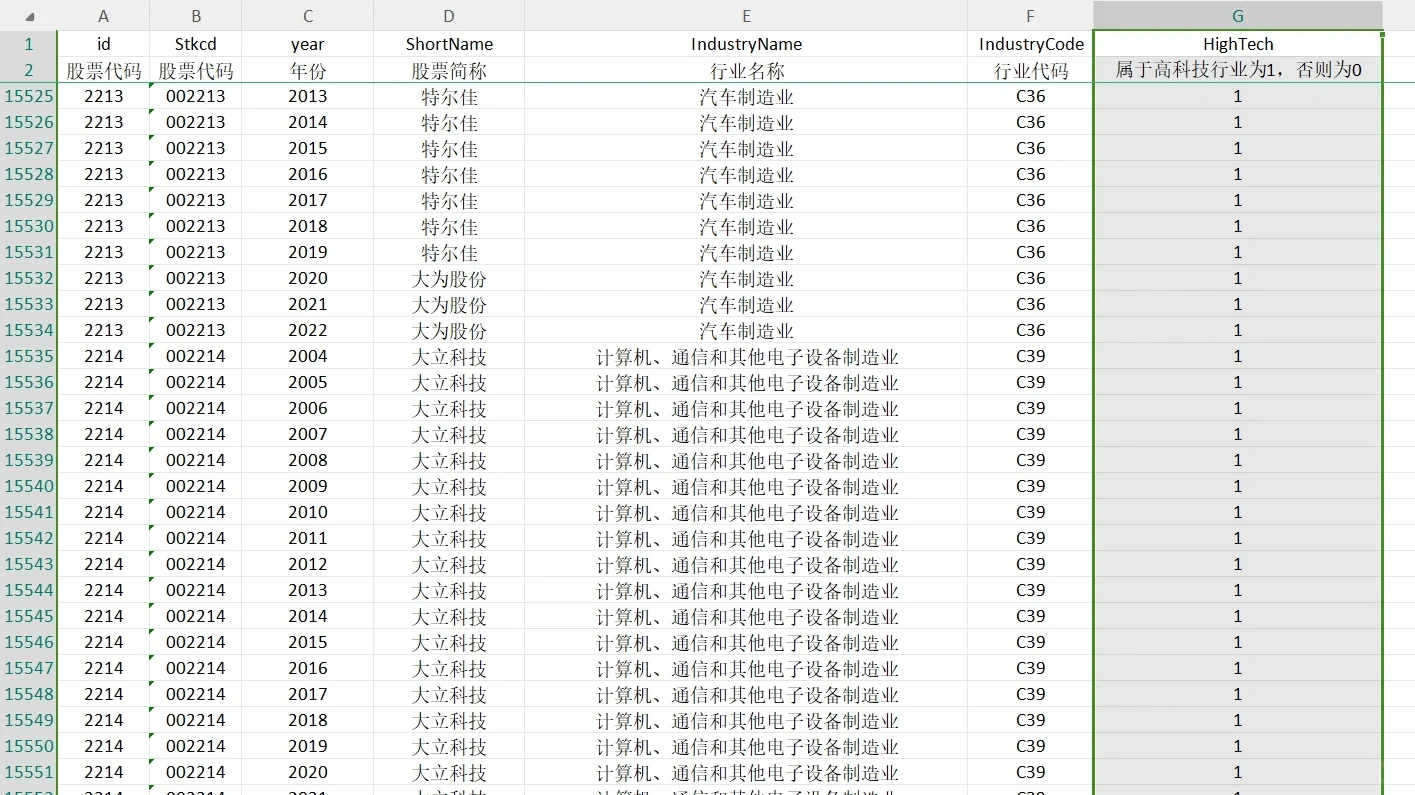Click year 2004 in row 15535
Image resolution: width=1415 pixels, height=795 pixels.
[307, 356]
